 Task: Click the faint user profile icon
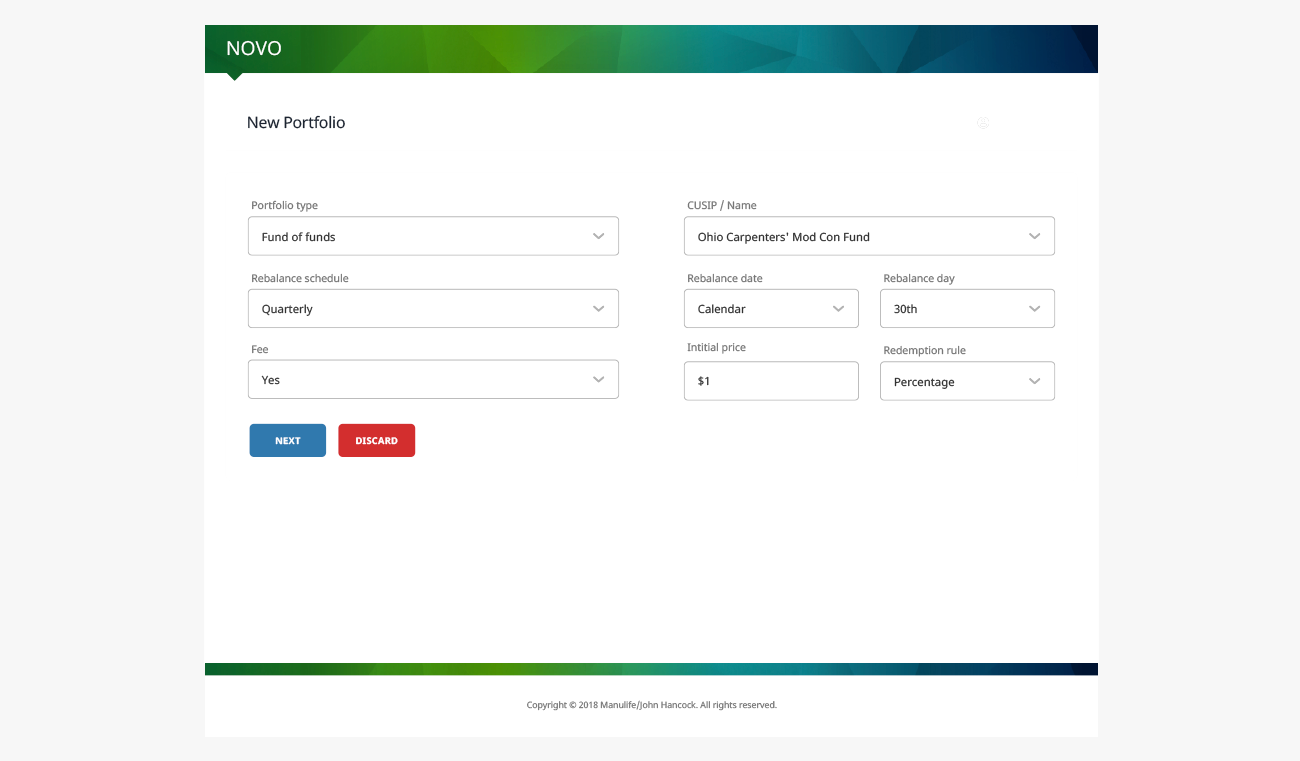(983, 123)
